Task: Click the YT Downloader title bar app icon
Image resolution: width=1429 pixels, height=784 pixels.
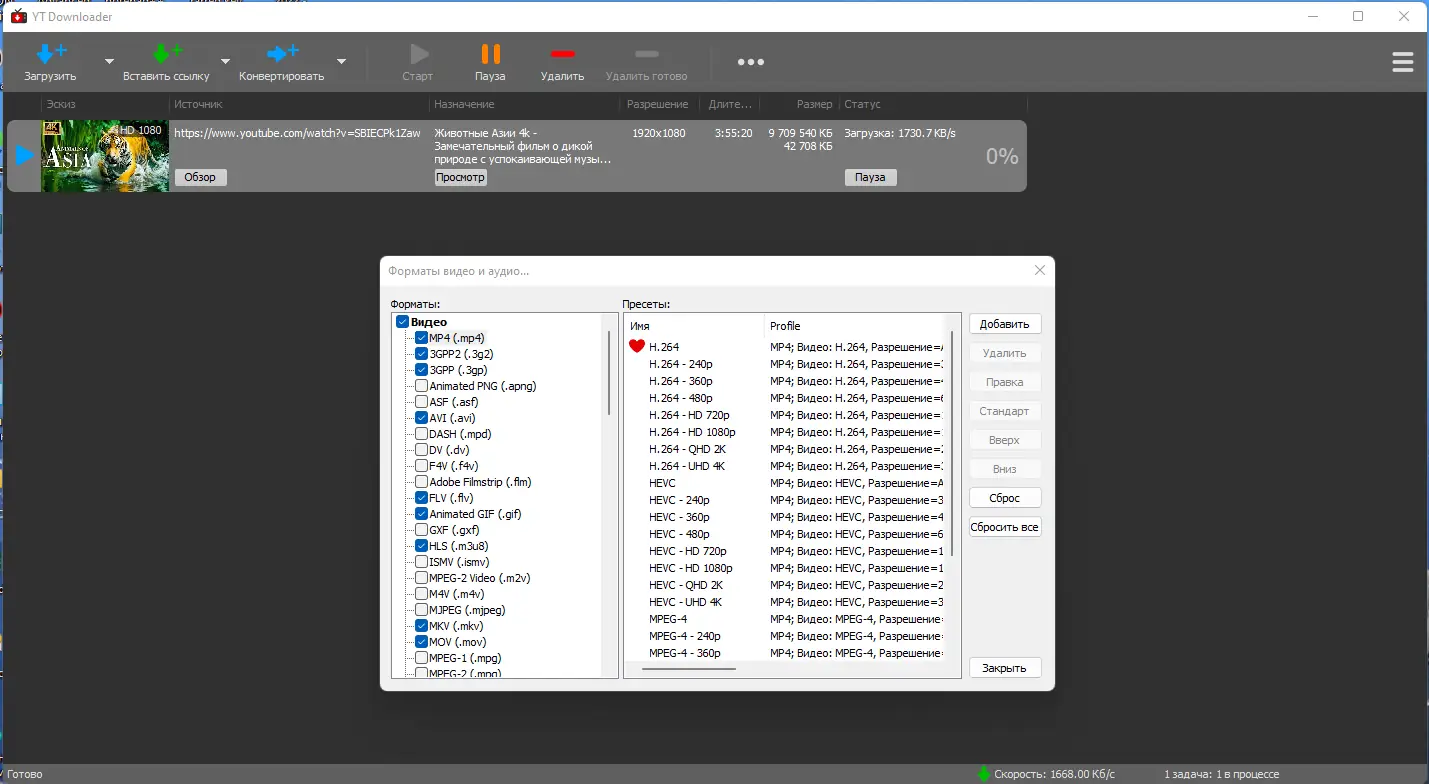Action: click(17, 16)
